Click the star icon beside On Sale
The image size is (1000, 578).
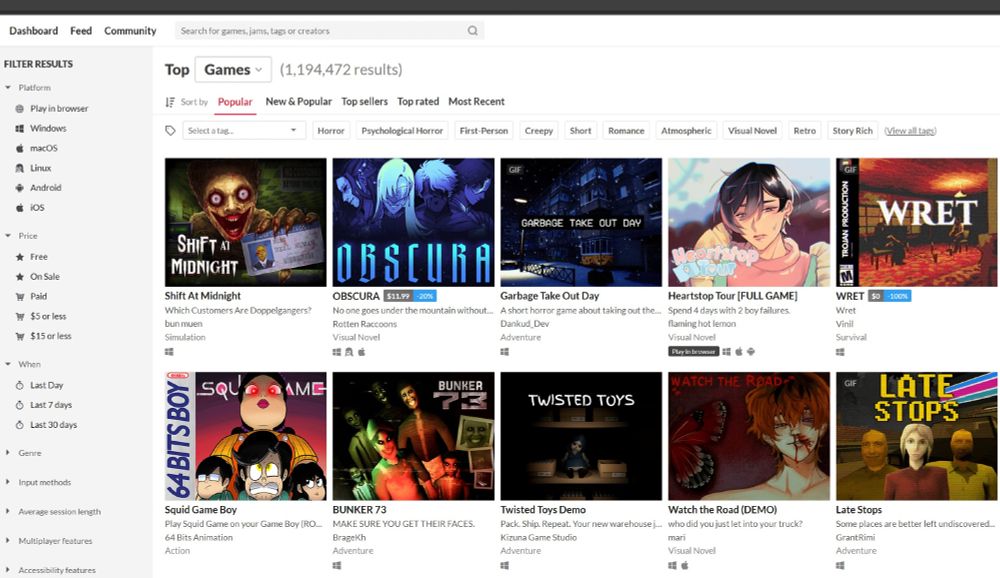tap(20, 276)
